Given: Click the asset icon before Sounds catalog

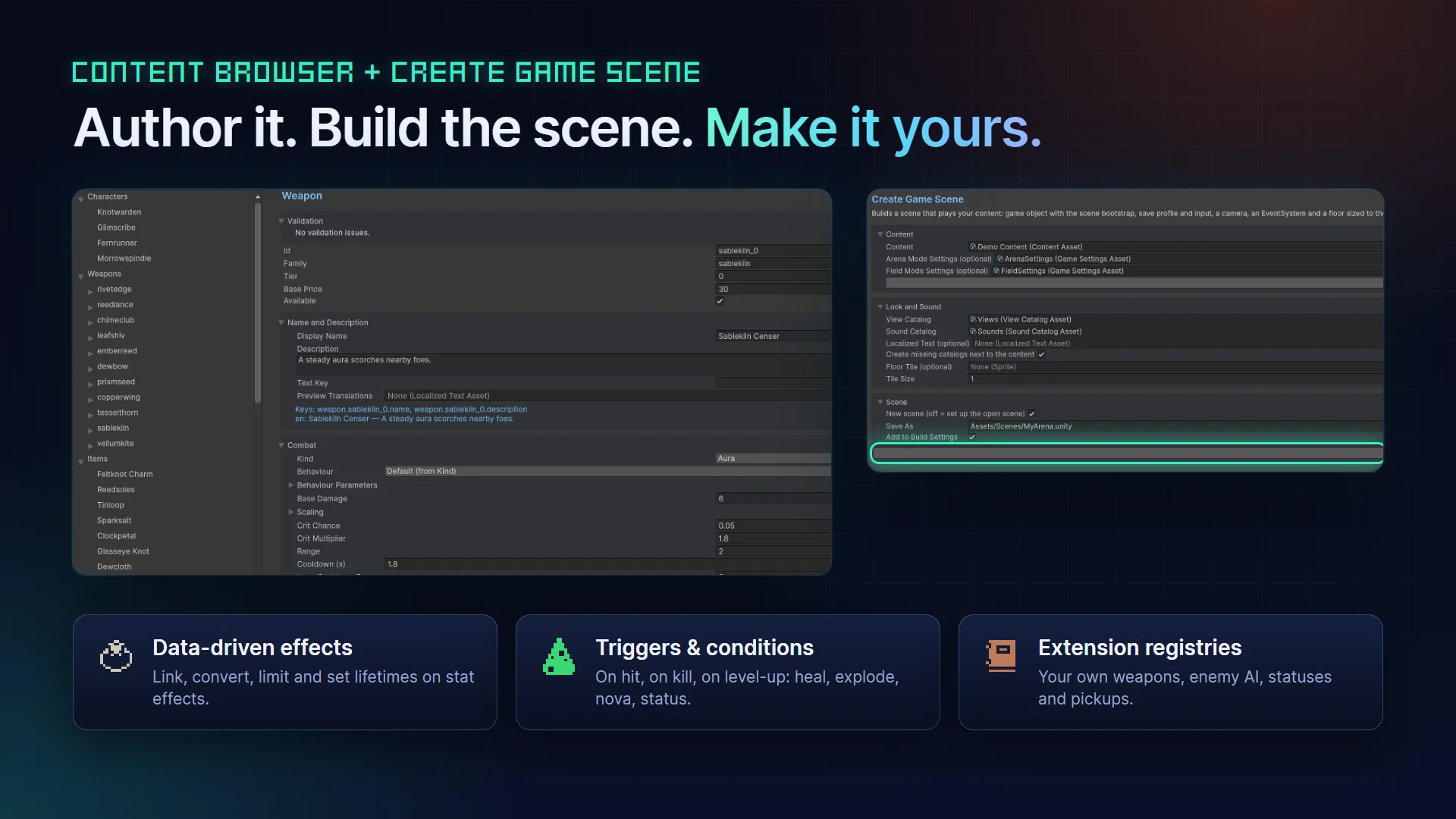Looking at the screenshot, I should 973,331.
